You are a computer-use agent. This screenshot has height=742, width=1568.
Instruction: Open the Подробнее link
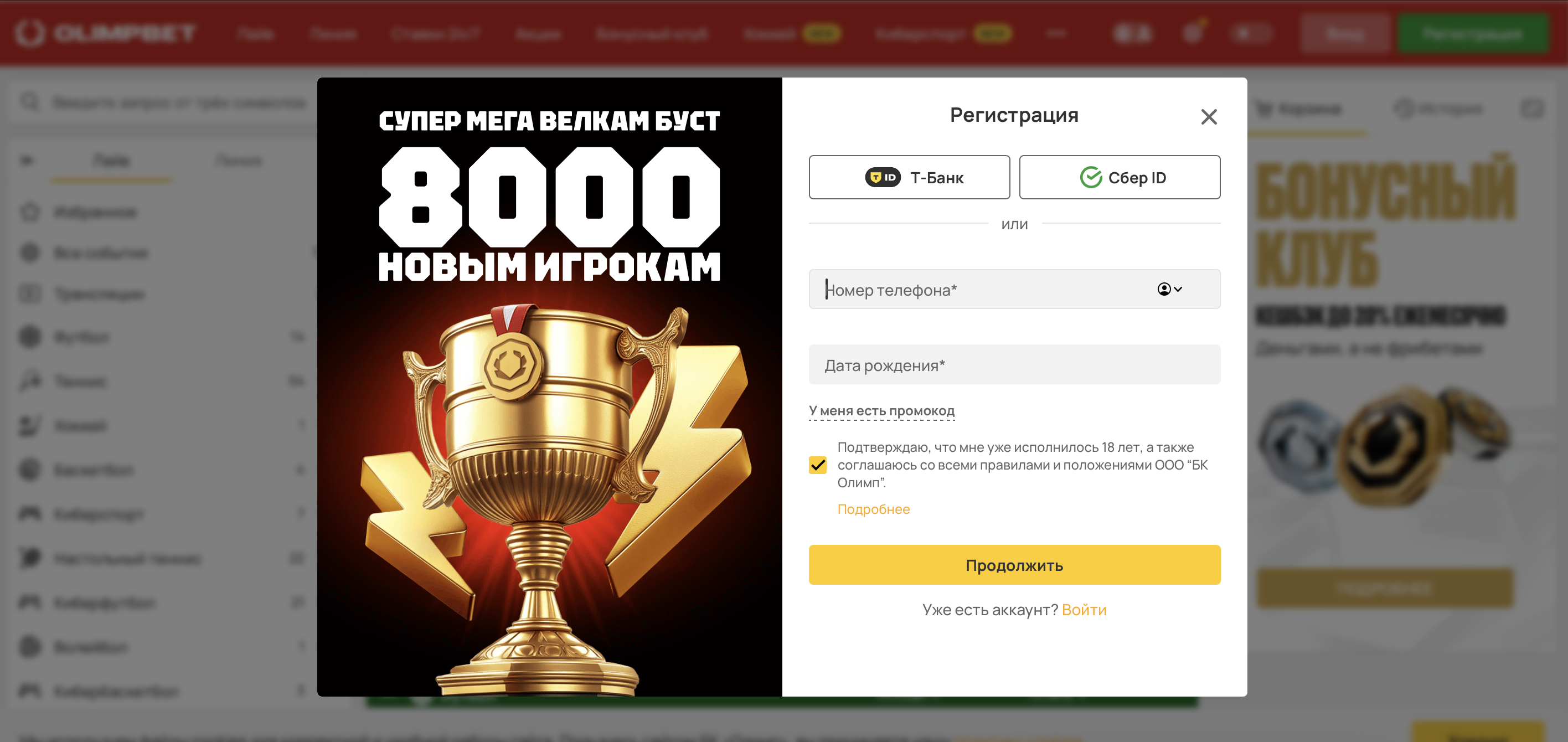coord(874,509)
